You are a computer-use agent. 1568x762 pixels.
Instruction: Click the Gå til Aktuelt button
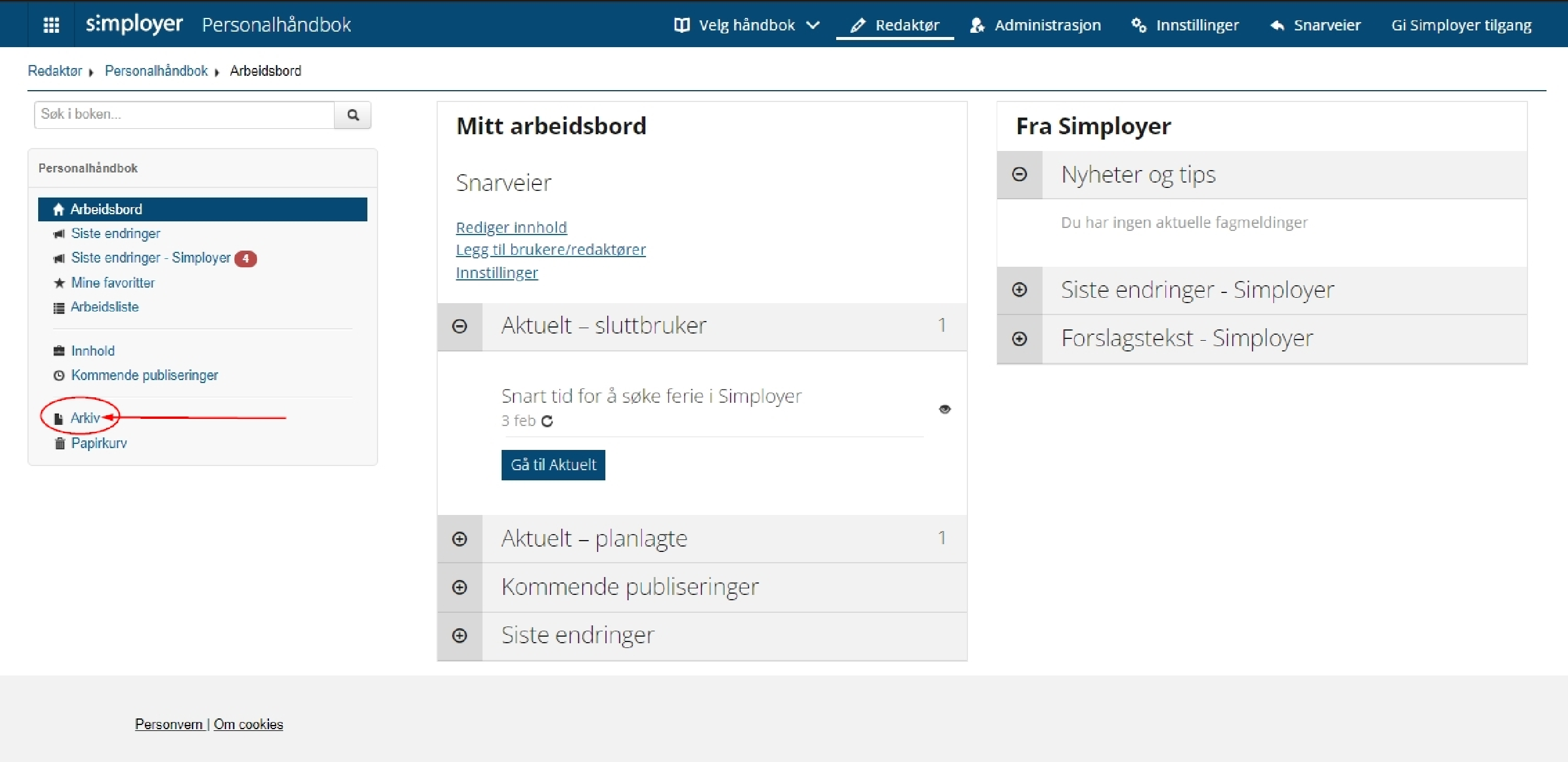553,465
